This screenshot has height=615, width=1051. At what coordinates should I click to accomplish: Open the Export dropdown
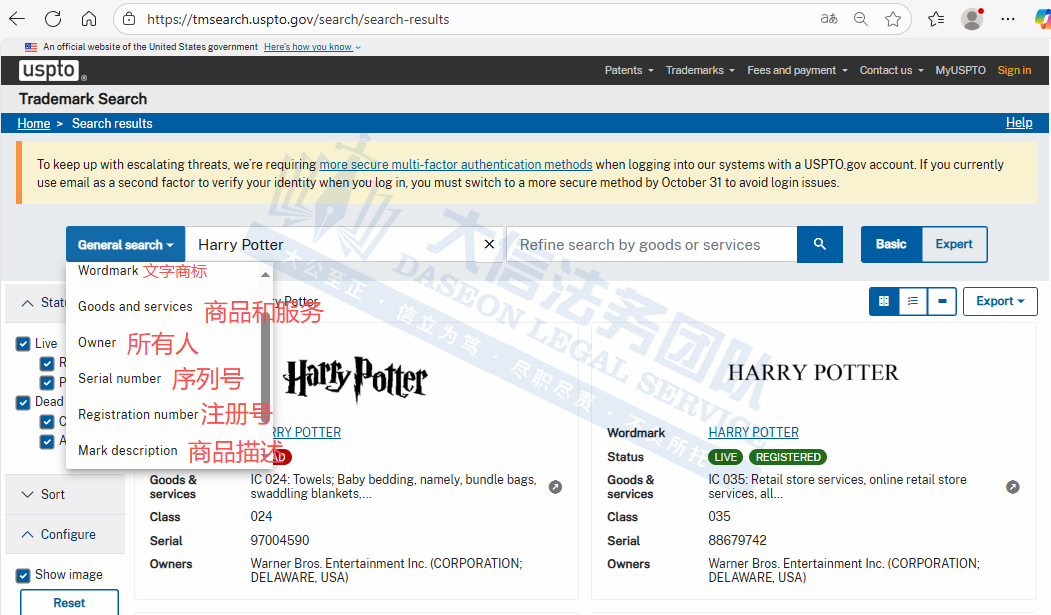(1000, 301)
